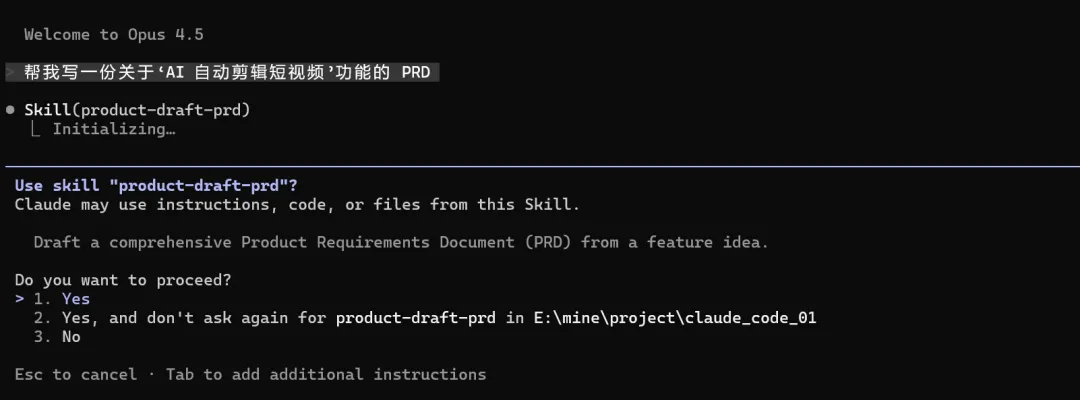Click the "Esc to cancel" hint

click(76, 374)
